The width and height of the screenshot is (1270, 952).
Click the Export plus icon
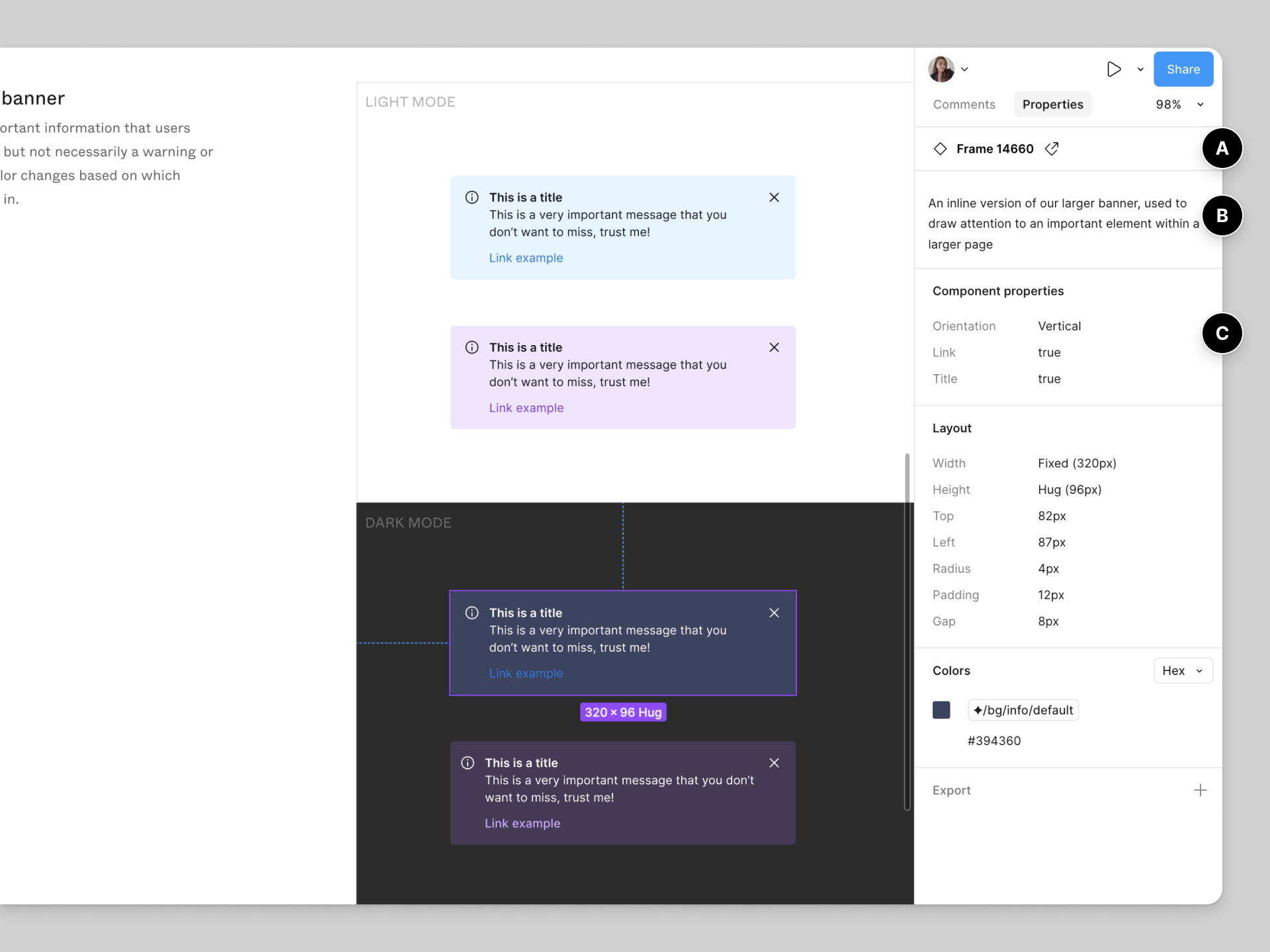(1200, 790)
